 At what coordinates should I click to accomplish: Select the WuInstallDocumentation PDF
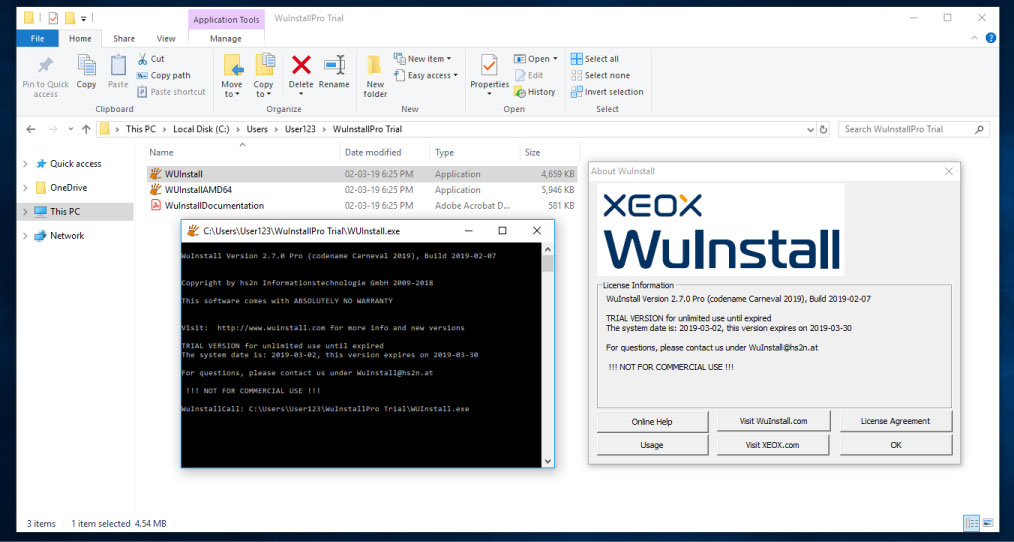363,206
